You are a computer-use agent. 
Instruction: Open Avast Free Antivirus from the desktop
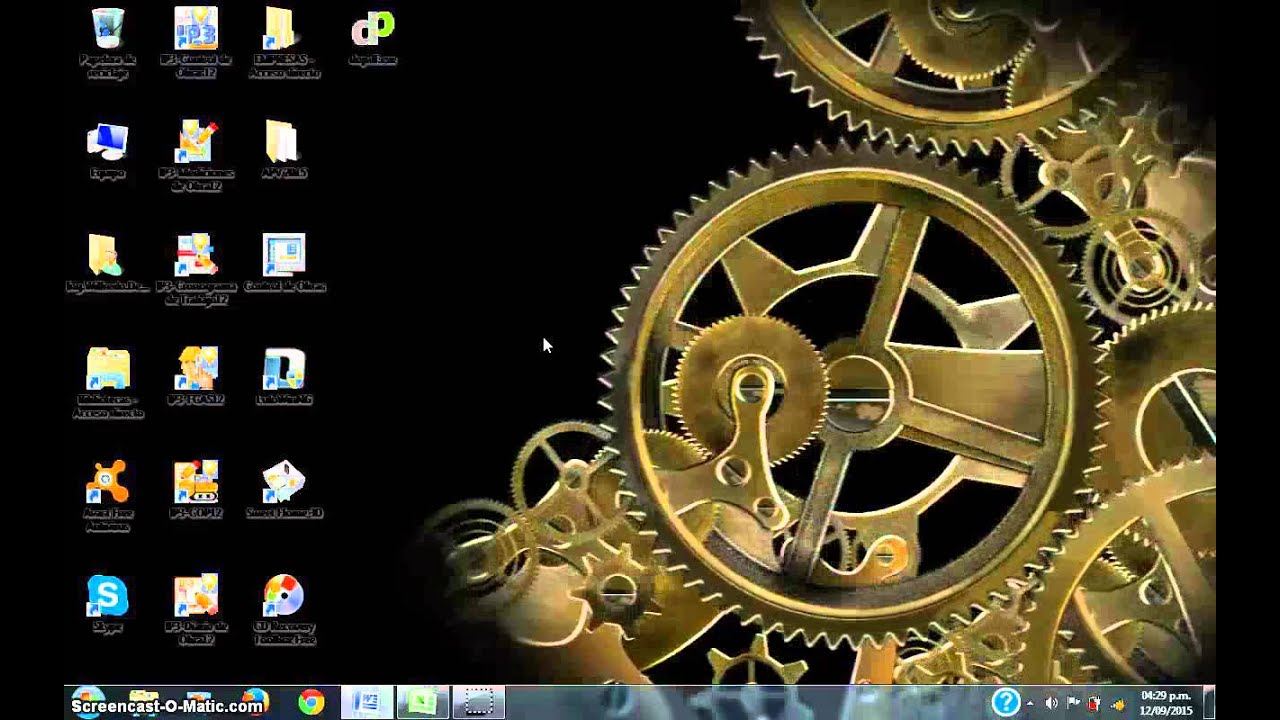[x=107, y=496]
